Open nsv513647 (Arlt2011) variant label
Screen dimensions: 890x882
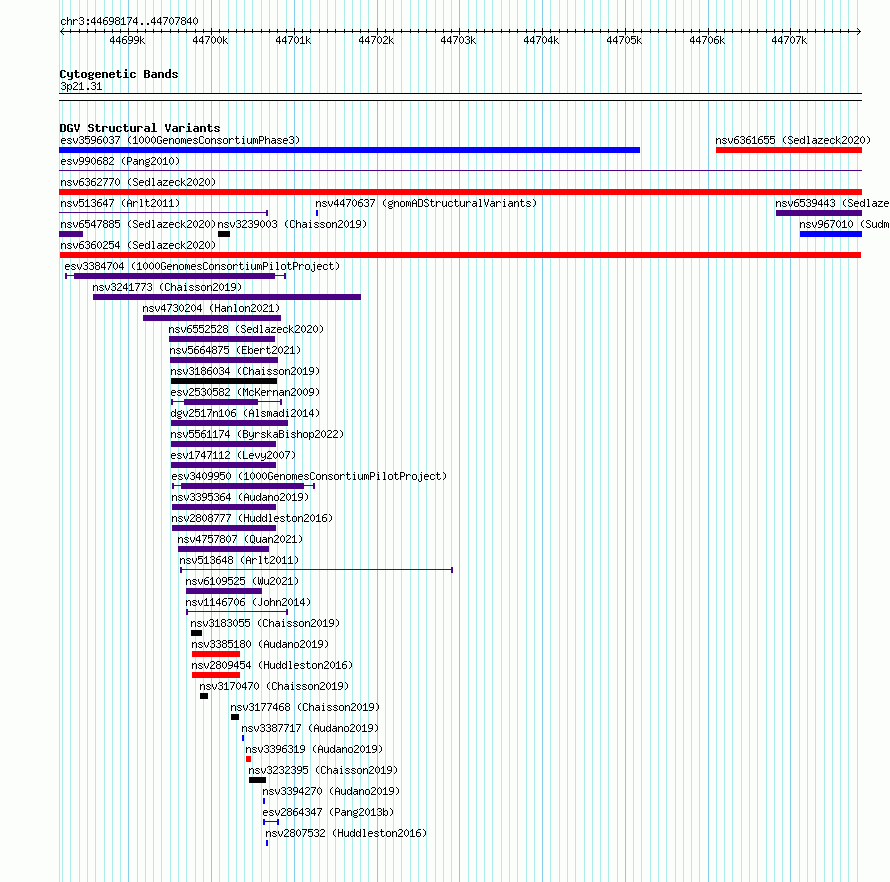point(120,203)
